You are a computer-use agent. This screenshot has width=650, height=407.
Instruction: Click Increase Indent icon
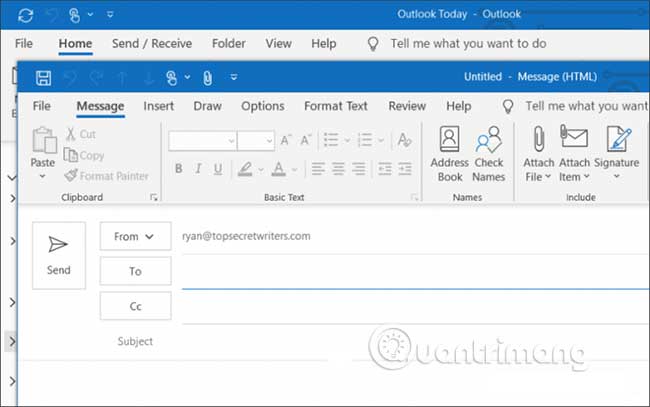(x=405, y=169)
